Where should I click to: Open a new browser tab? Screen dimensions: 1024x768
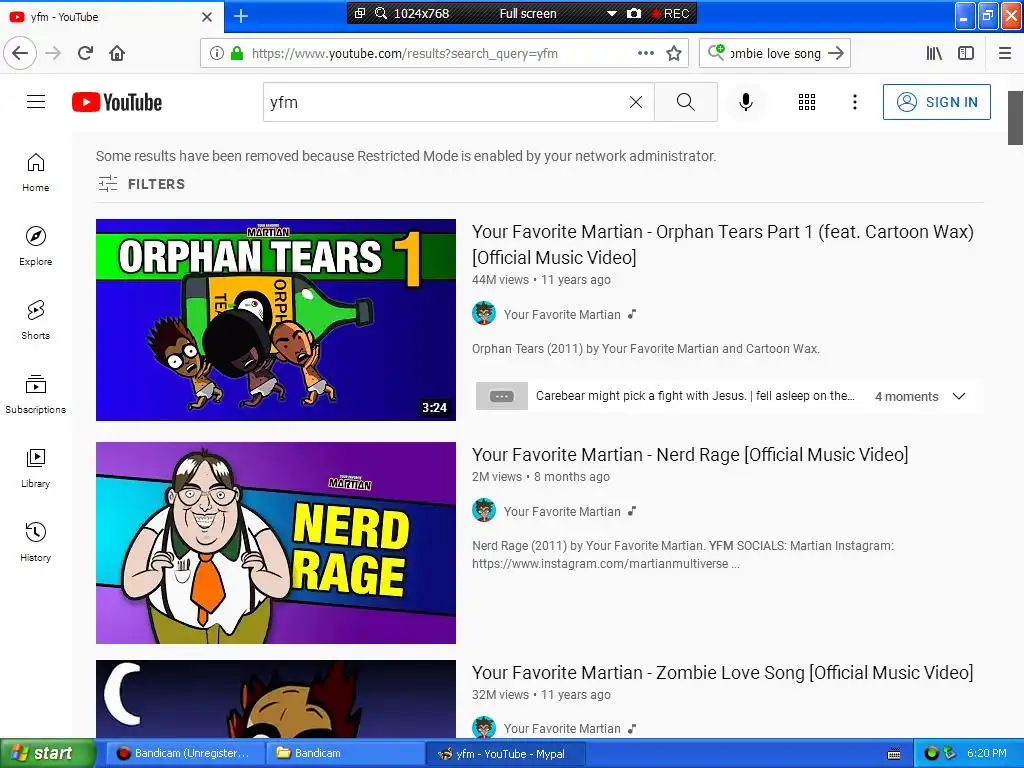[x=241, y=16]
